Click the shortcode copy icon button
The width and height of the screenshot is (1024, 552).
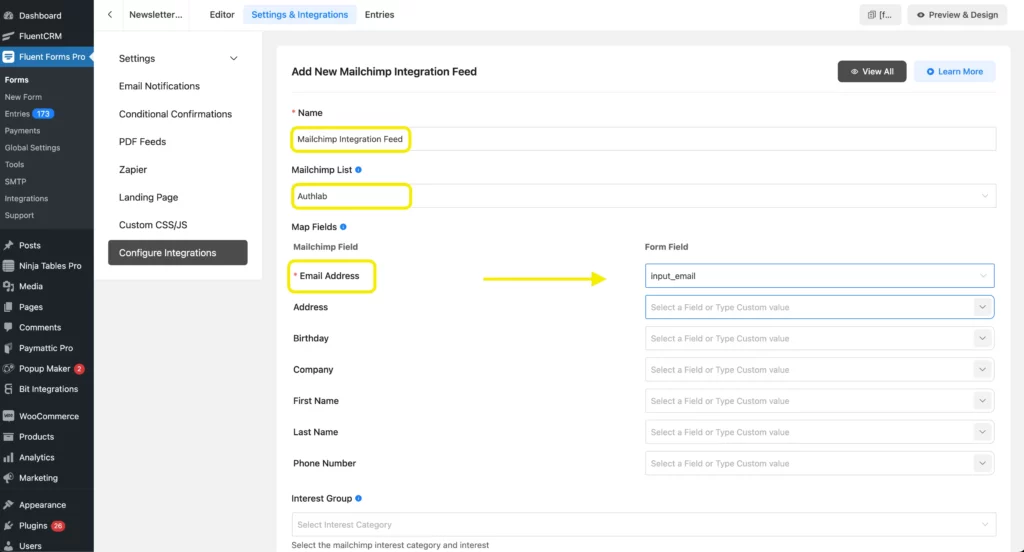pyautogui.click(x=880, y=14)
